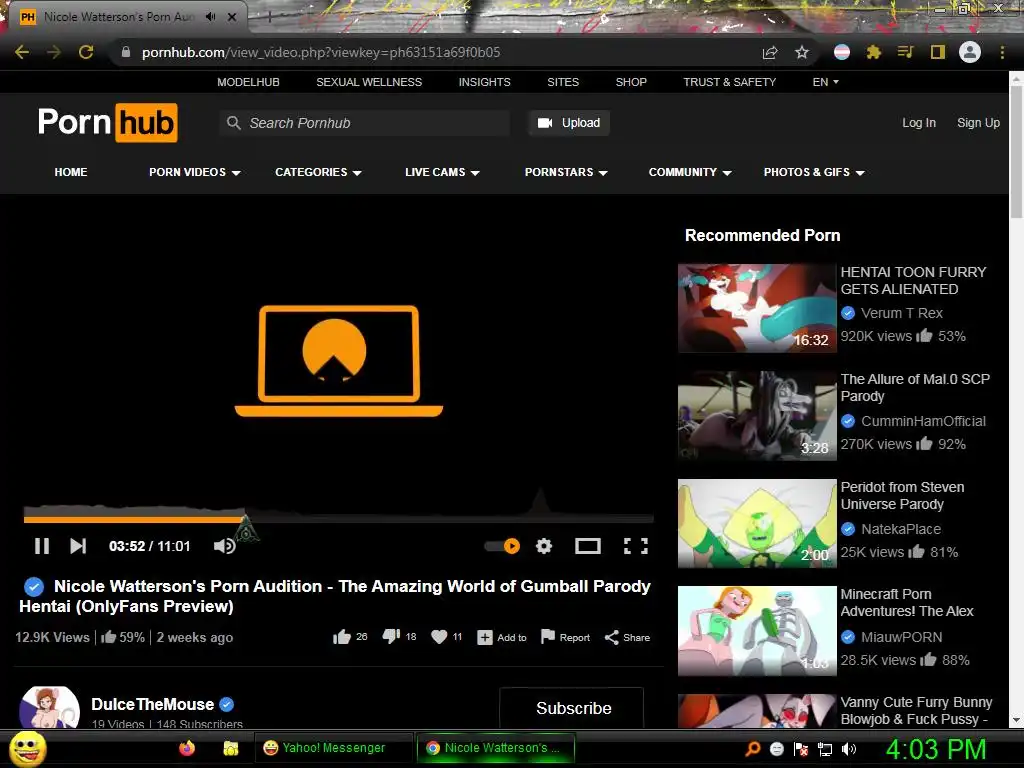The width and height of the screenshot is (1024, 768).
Task: Go back with the browser back arrow
Action: [x=22, y=52]
